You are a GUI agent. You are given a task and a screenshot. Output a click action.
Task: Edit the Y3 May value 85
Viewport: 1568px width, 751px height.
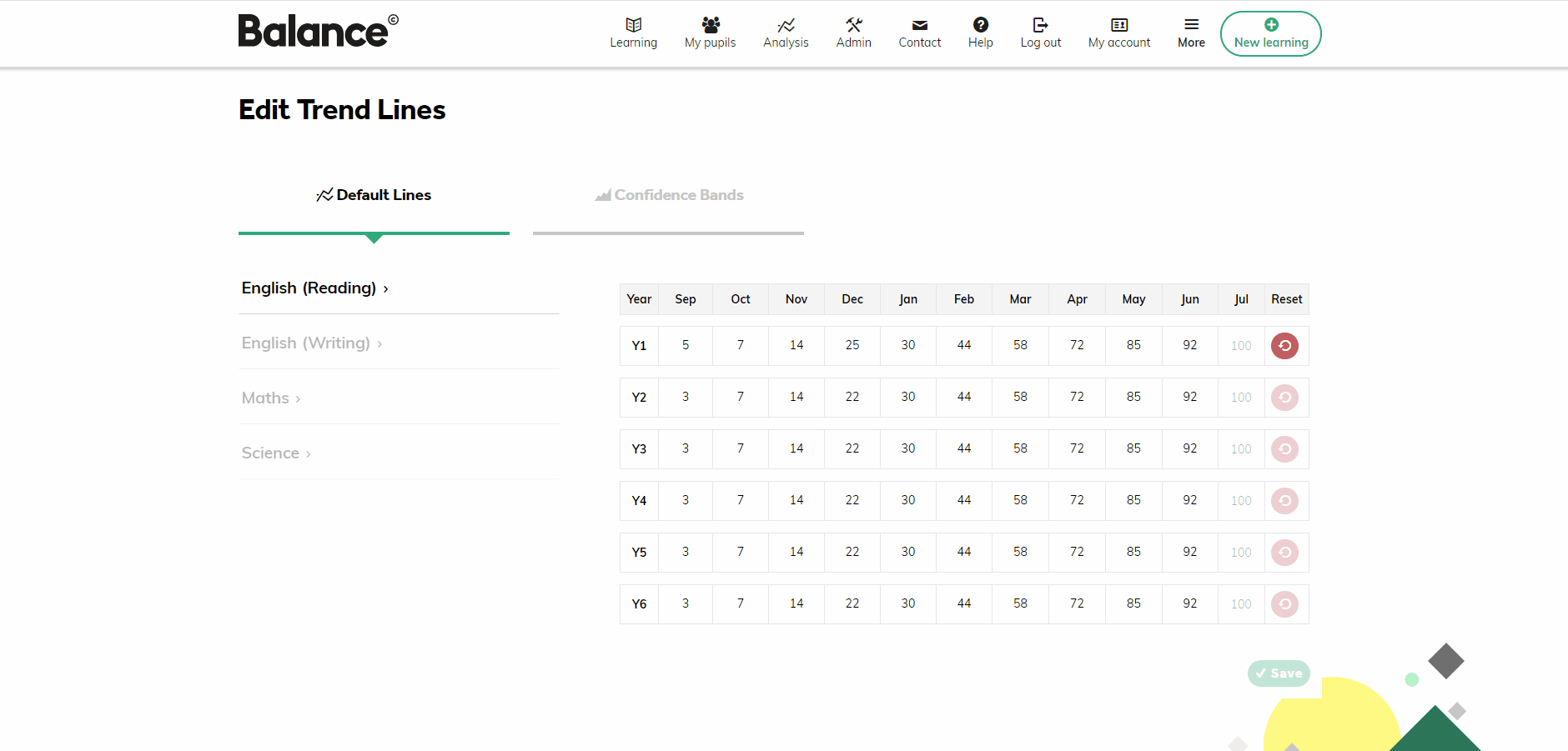pyautogui.click(x=1133, y=448)
